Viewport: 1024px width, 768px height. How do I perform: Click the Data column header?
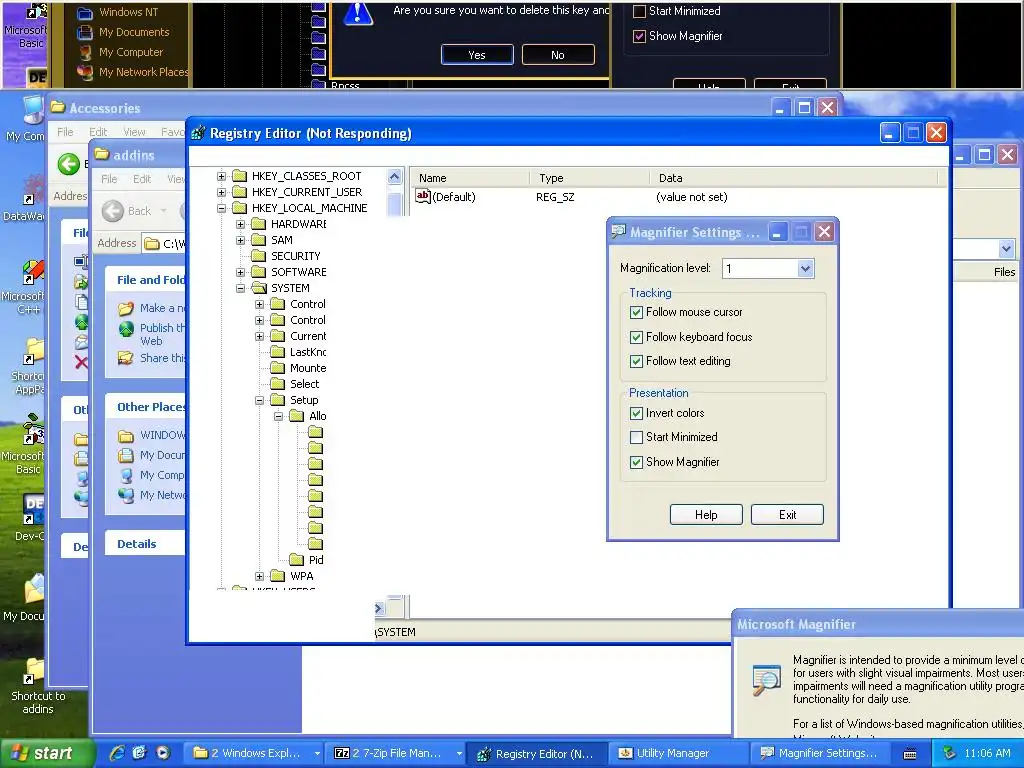793,178
